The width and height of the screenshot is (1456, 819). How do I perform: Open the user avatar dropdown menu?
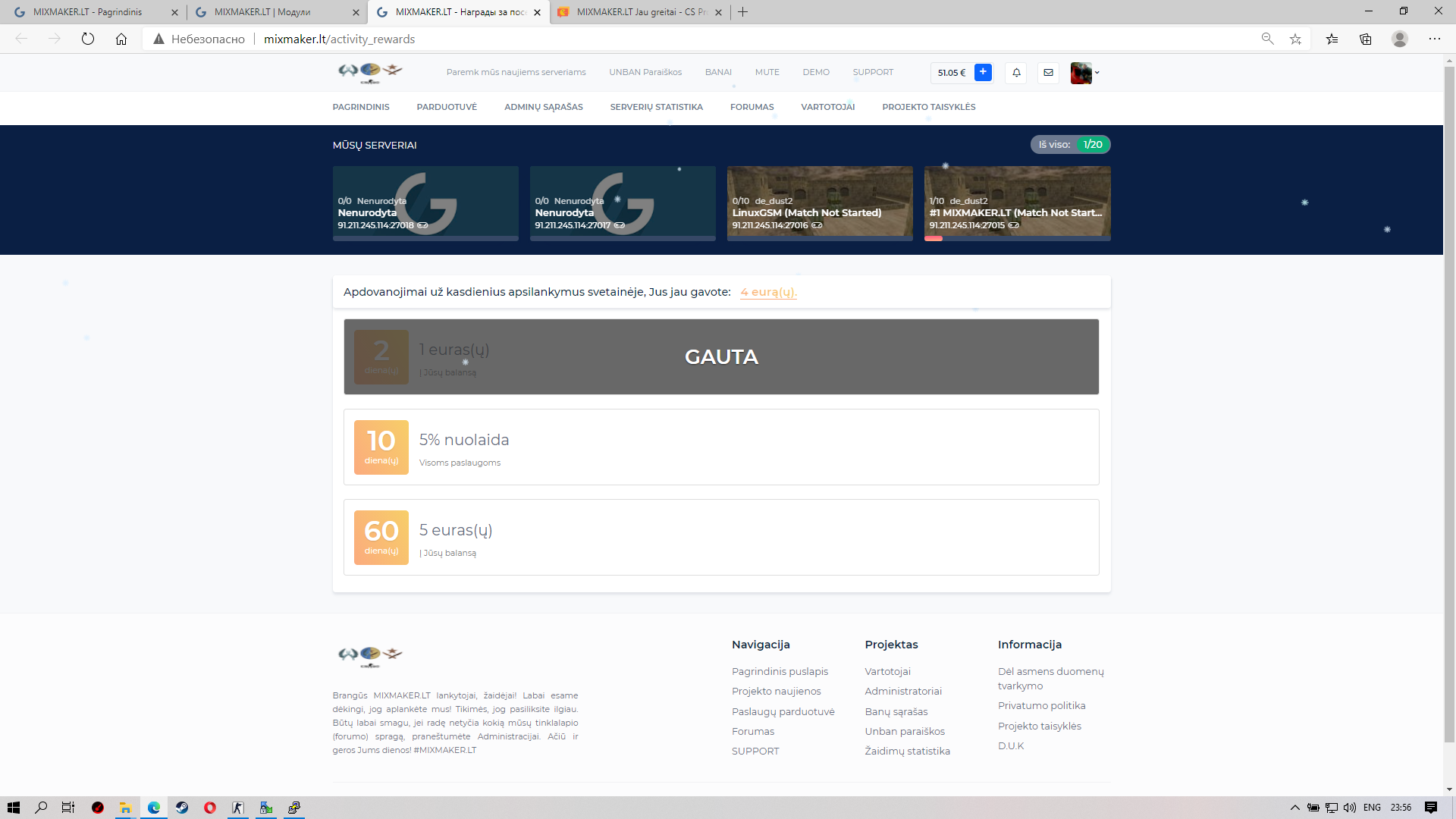[1084, 73]
